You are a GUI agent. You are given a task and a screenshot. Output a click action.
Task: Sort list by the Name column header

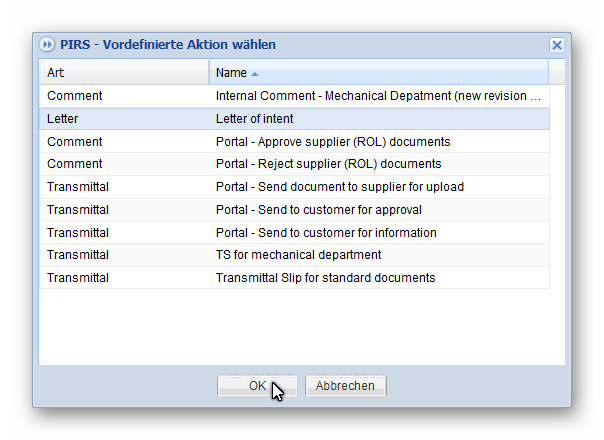[231, 73]
